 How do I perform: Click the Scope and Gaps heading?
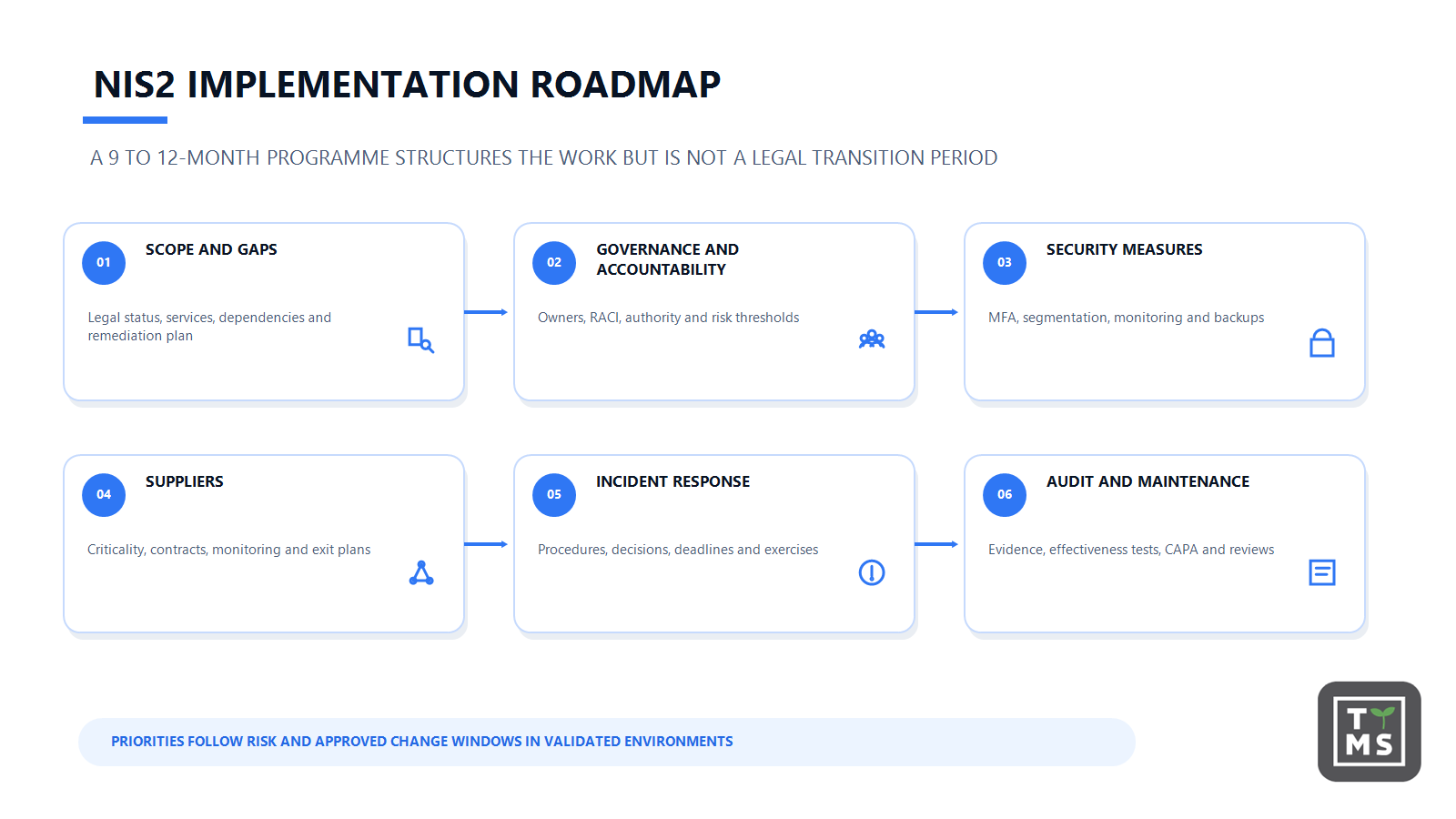pyautogui.click(x=211, y=249)
